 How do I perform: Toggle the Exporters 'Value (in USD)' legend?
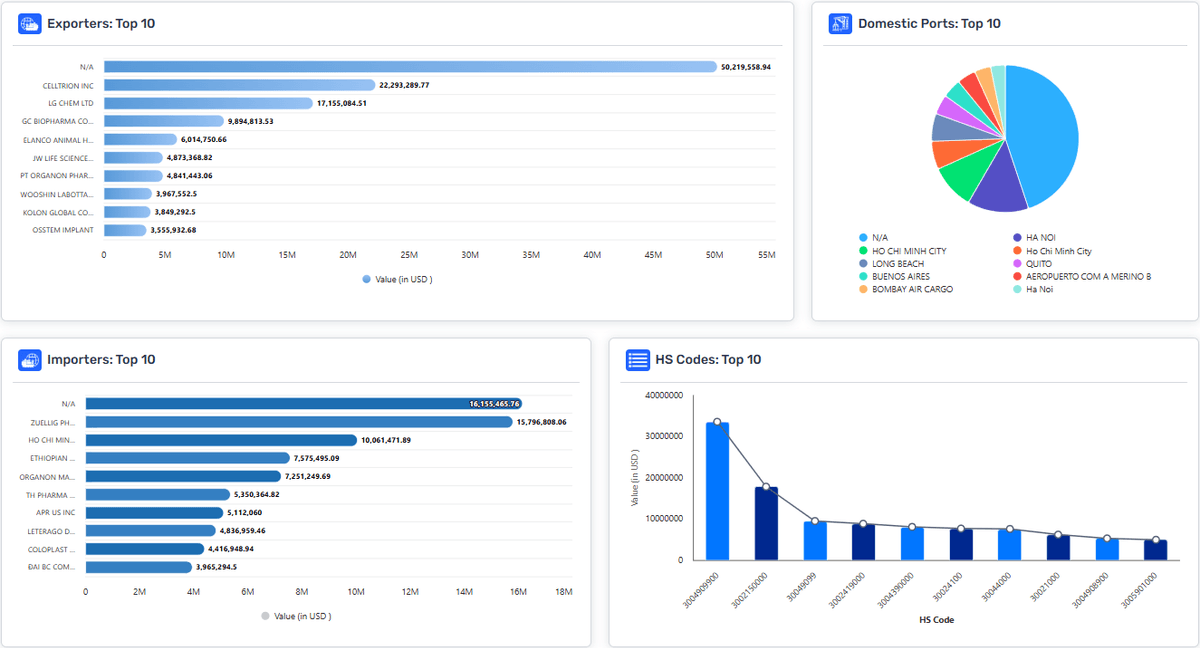pos(397,279)
